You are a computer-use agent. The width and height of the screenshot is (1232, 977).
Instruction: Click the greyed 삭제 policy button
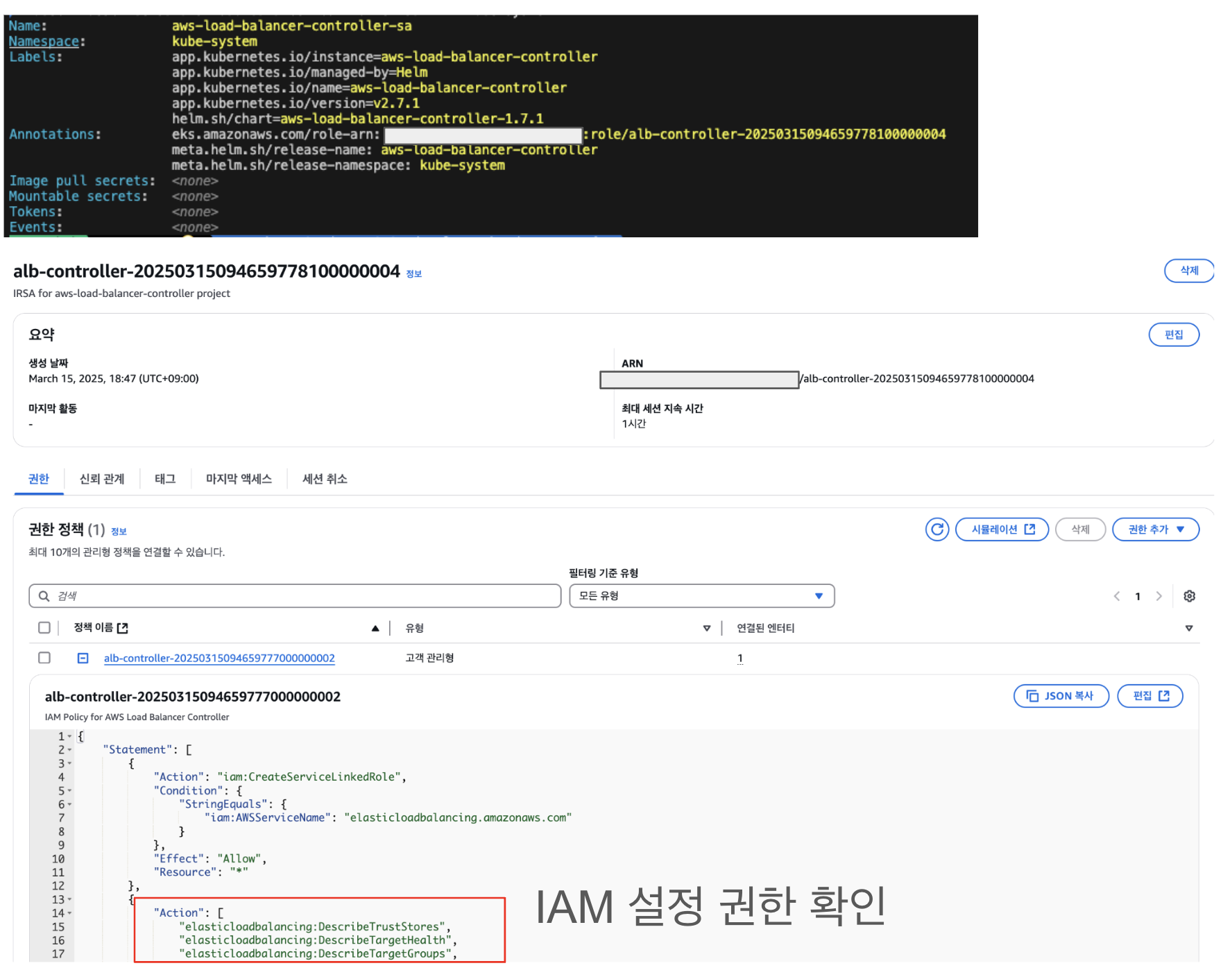(x=1080, y=529)
